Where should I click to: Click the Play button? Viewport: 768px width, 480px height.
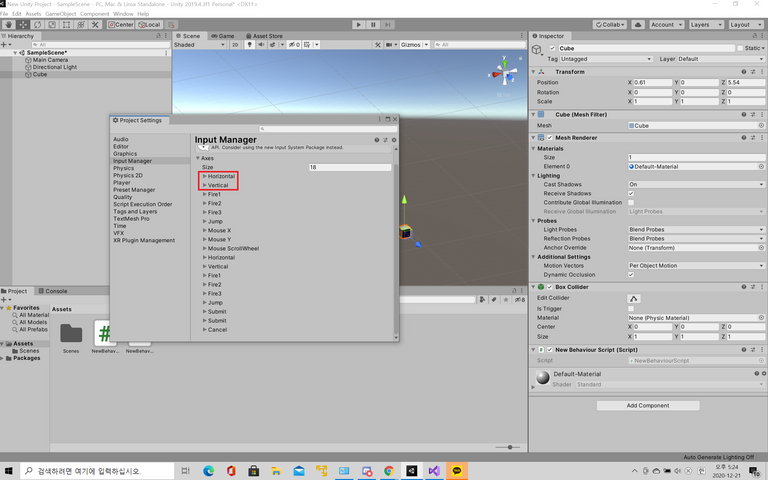coord(359,24)
